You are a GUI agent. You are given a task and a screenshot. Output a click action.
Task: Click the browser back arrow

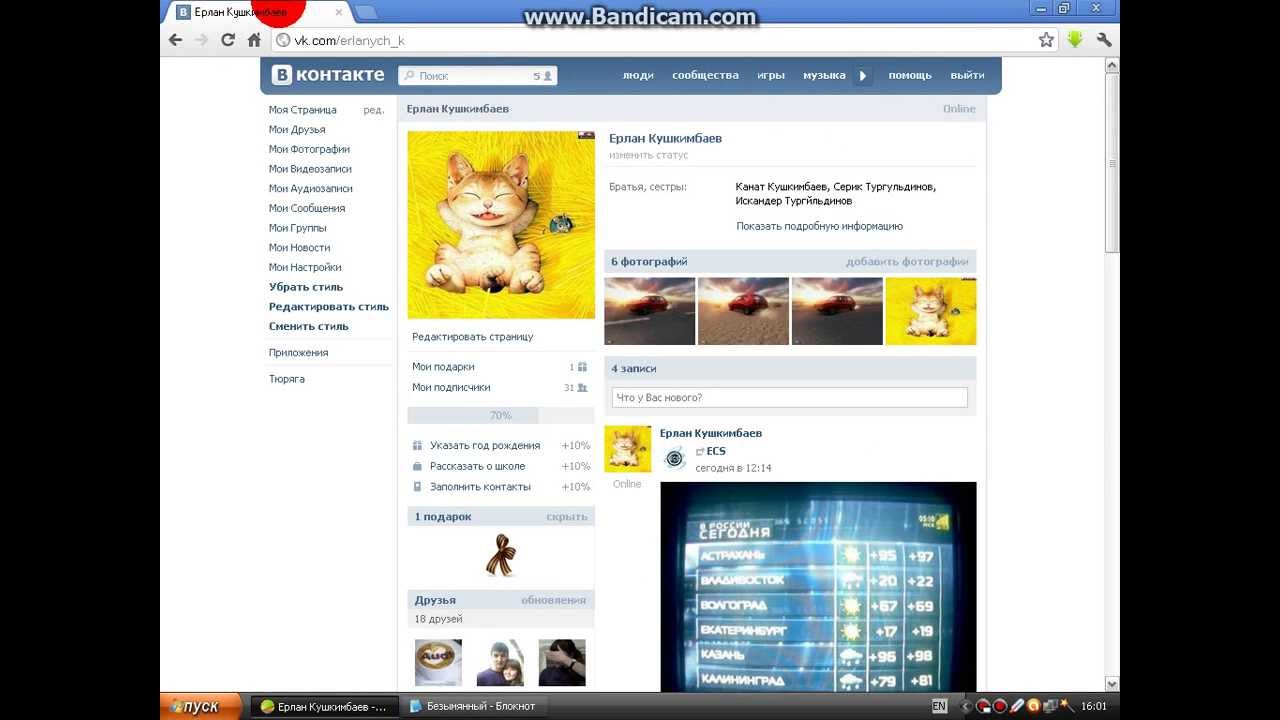click(176, 40)
